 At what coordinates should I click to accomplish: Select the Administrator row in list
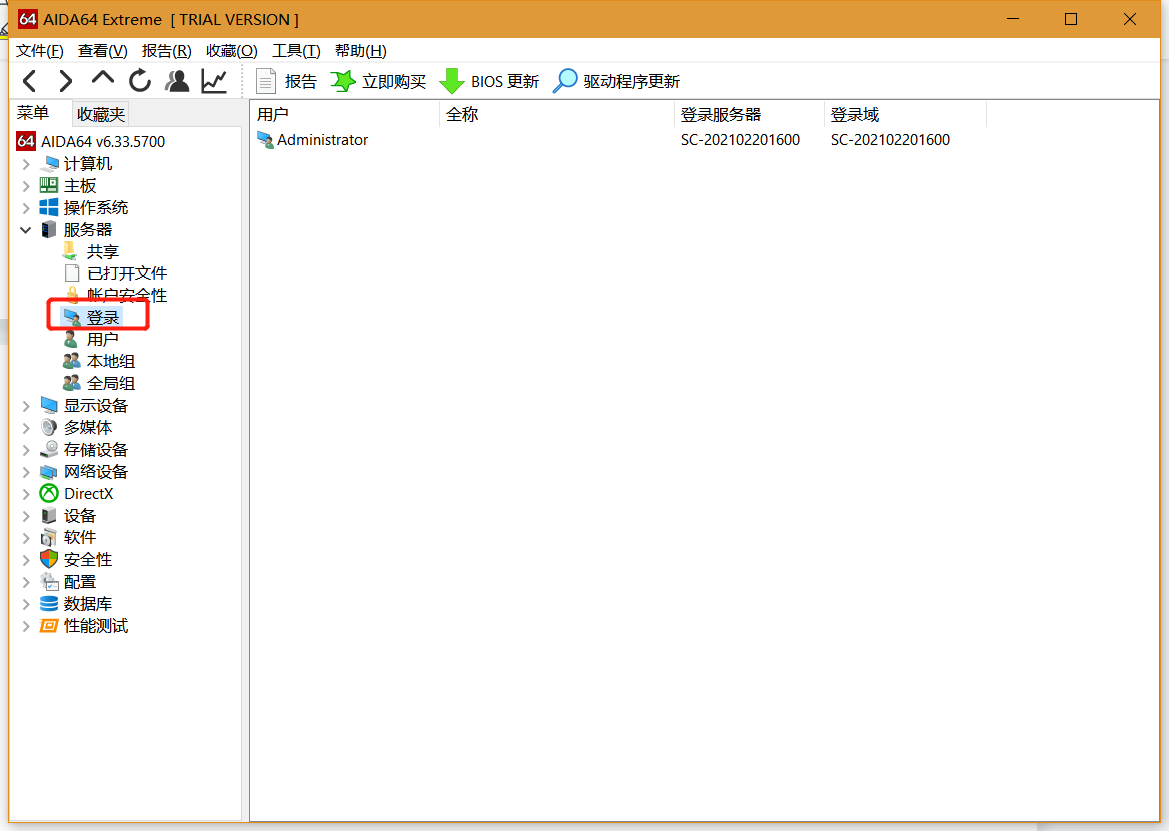click(322, 140)
